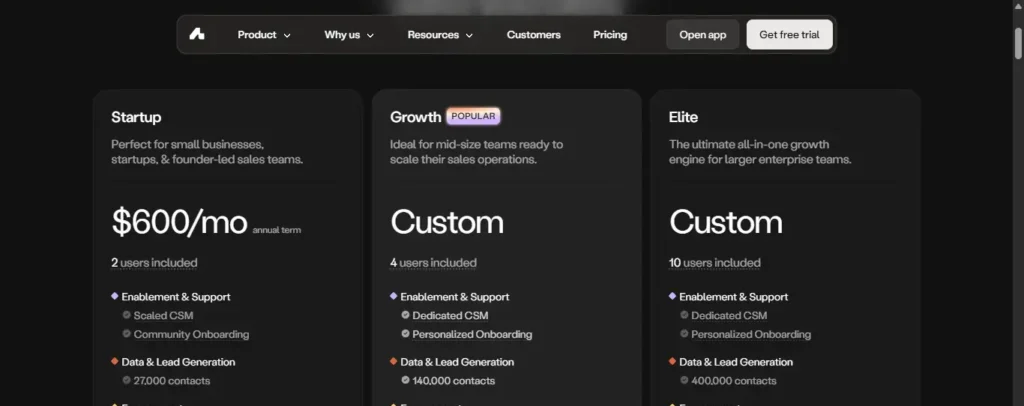1024x406 pixels.
Task: Click the Open app button
Action: (703, 35)
